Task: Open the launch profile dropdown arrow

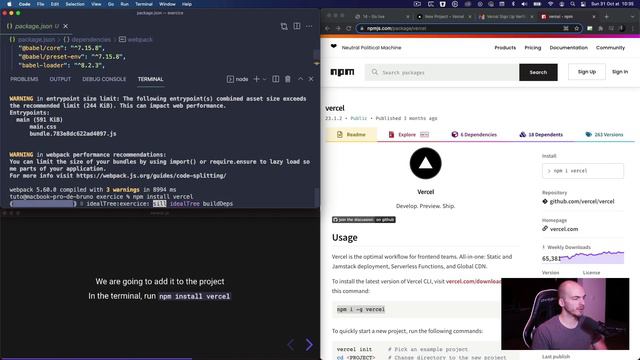Action: 264,79
